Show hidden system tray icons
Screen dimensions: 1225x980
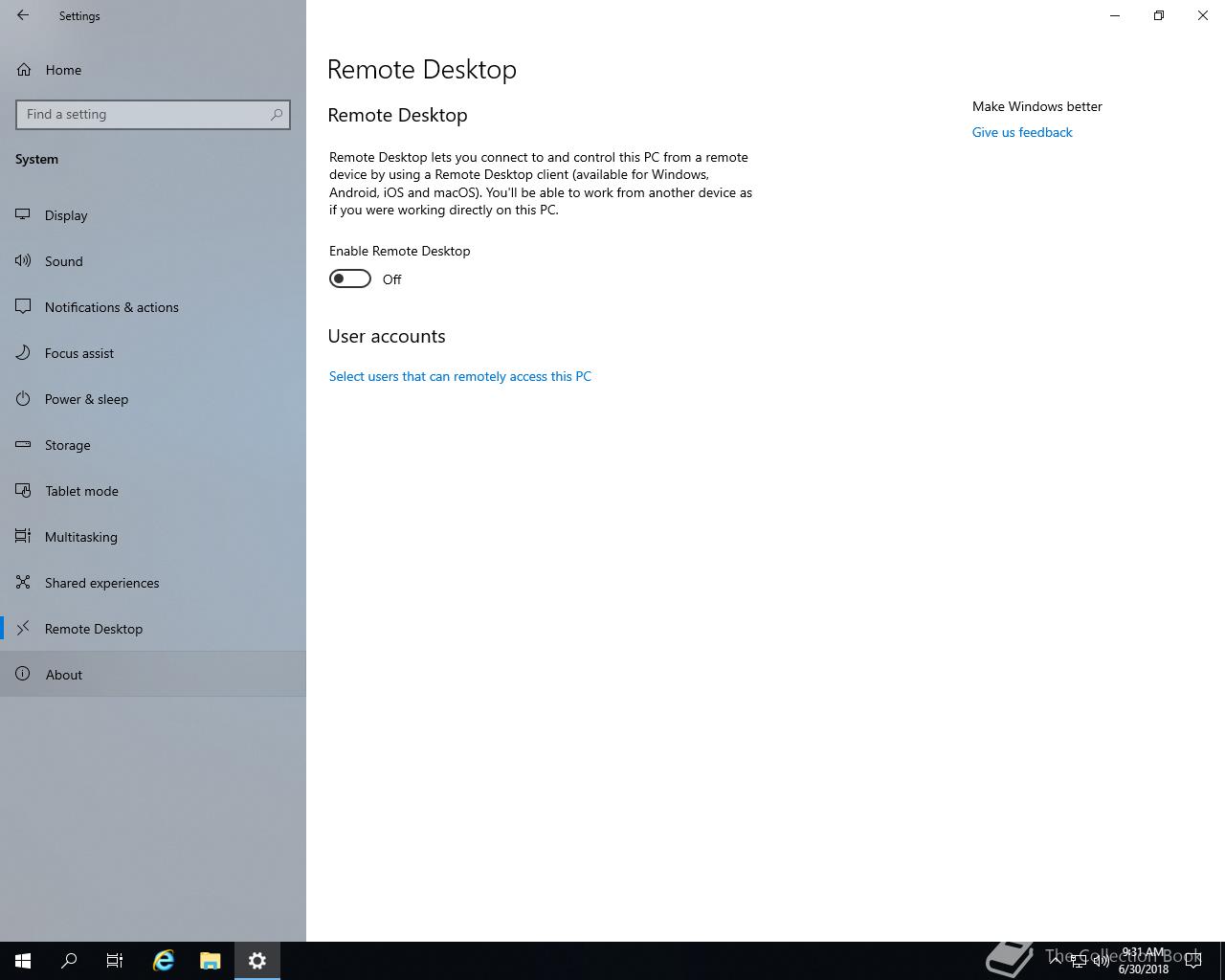coord(1056,961)
